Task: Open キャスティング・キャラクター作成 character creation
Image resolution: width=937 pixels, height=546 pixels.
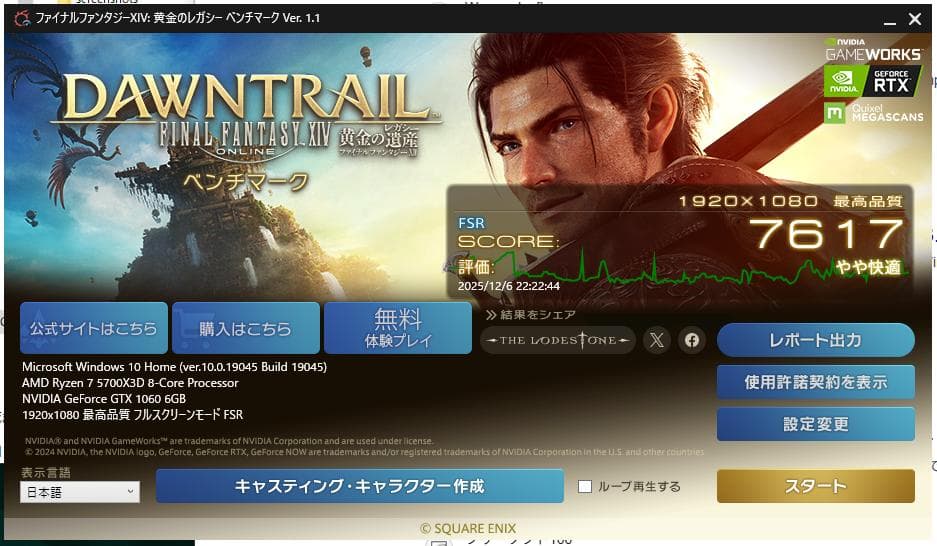Action: pyautogui.click(x=360, y=486)
